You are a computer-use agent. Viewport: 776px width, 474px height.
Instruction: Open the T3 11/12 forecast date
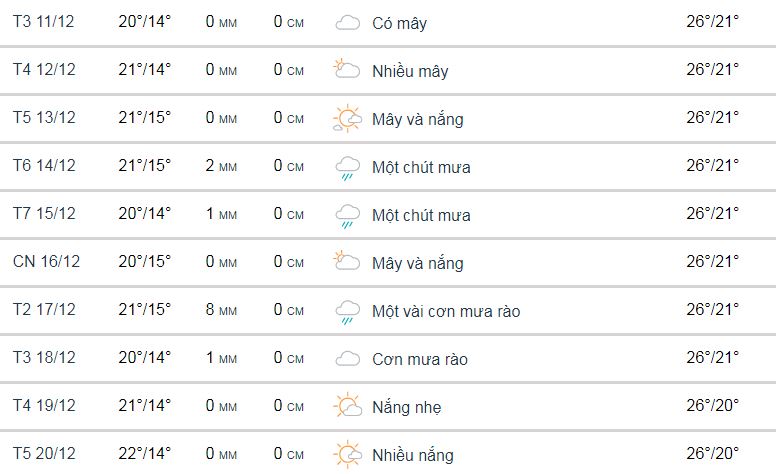click(x=44, y=21)
